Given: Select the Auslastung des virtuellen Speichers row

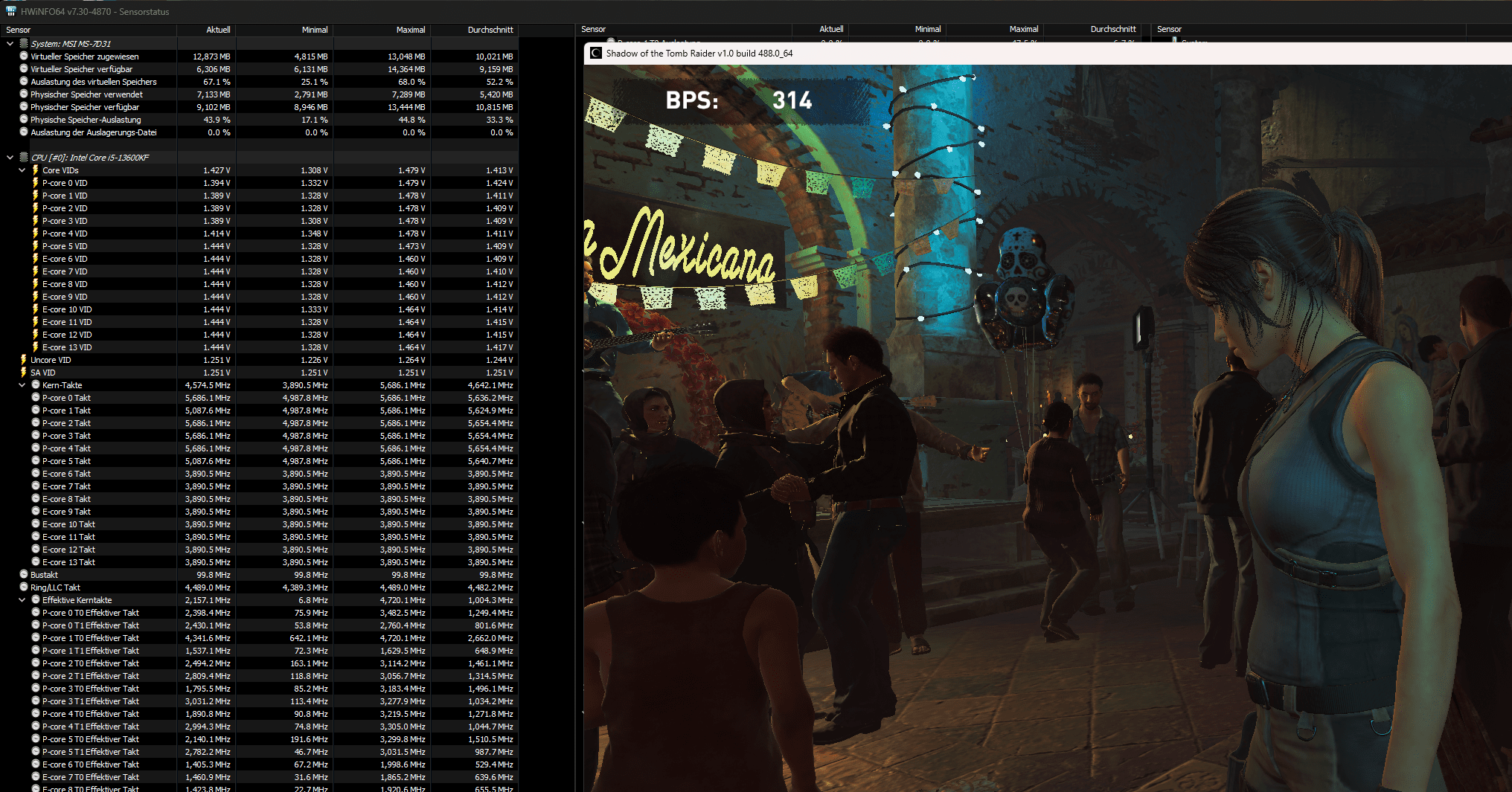Looking at the screenshot, I should tap(258, 81).
